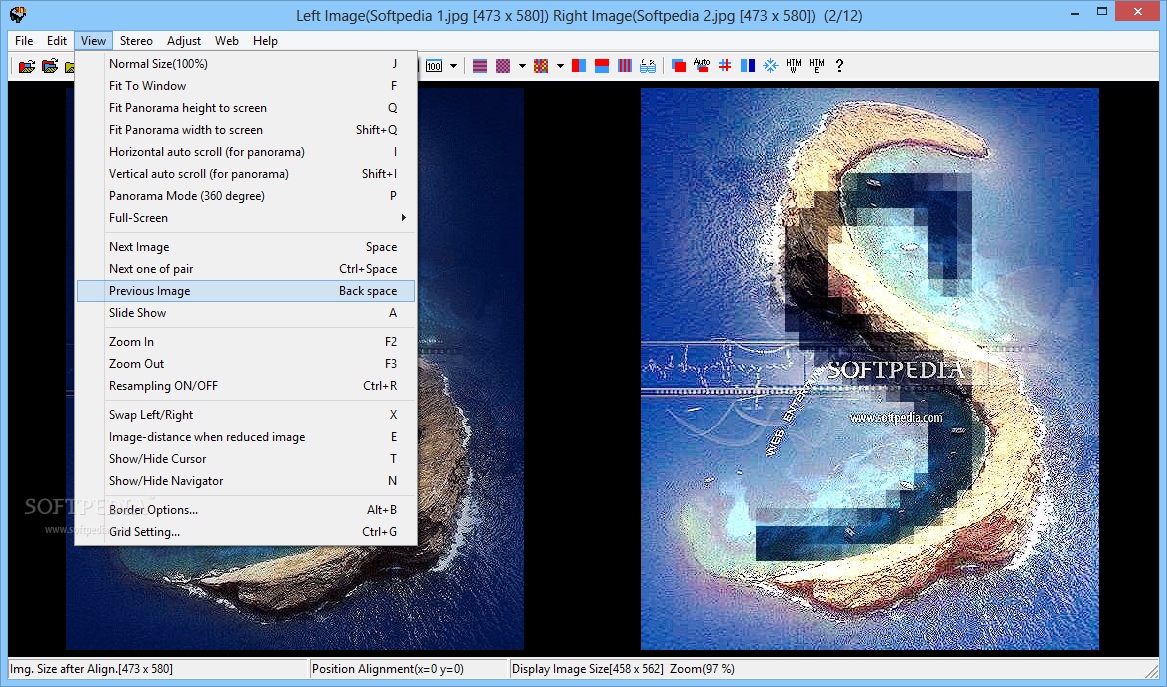Choose Image-distance when reduced image
Viewport: 1167px width, 687px height.
(246, 437)
